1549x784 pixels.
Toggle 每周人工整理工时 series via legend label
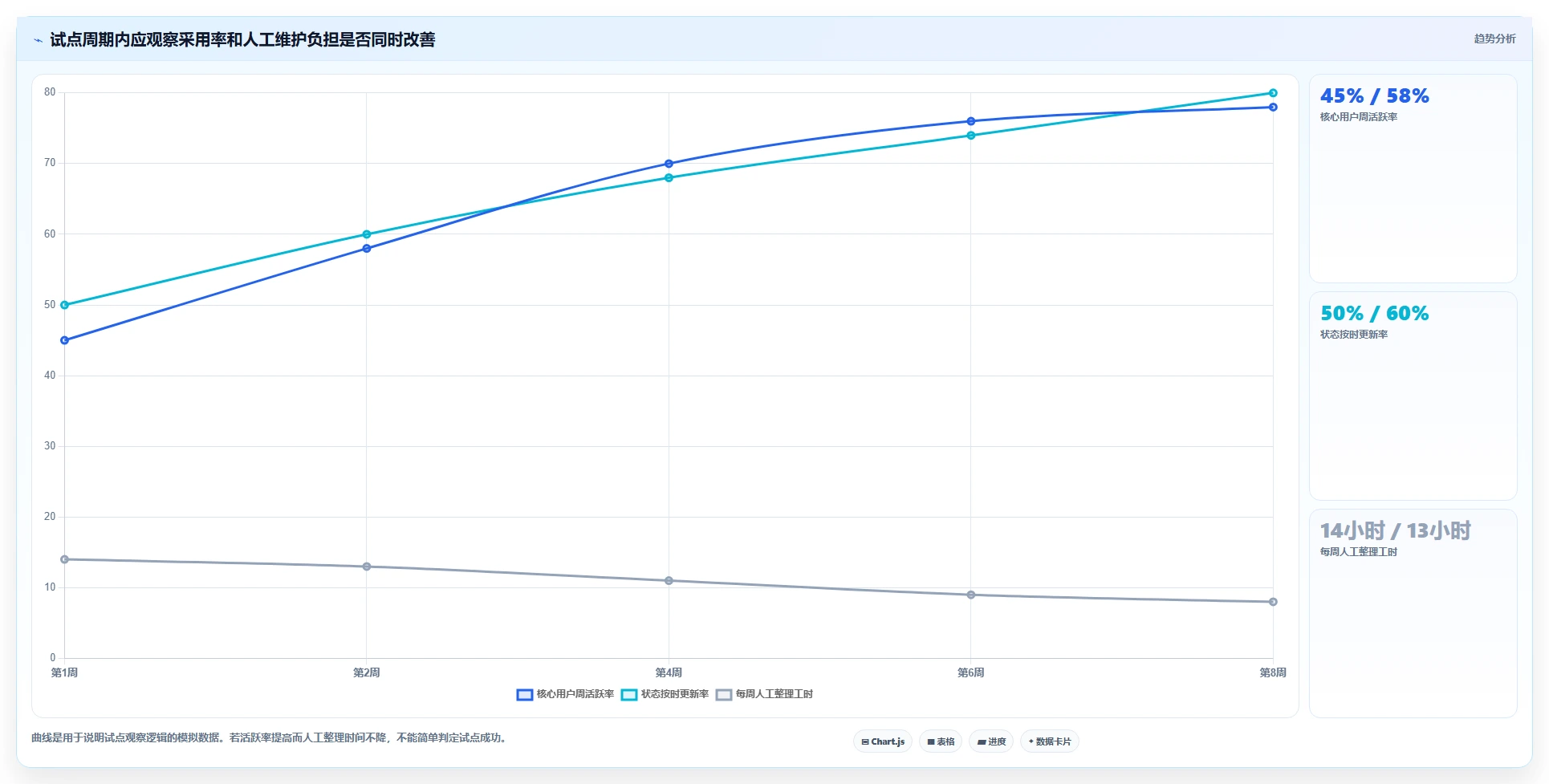[774, 694]
